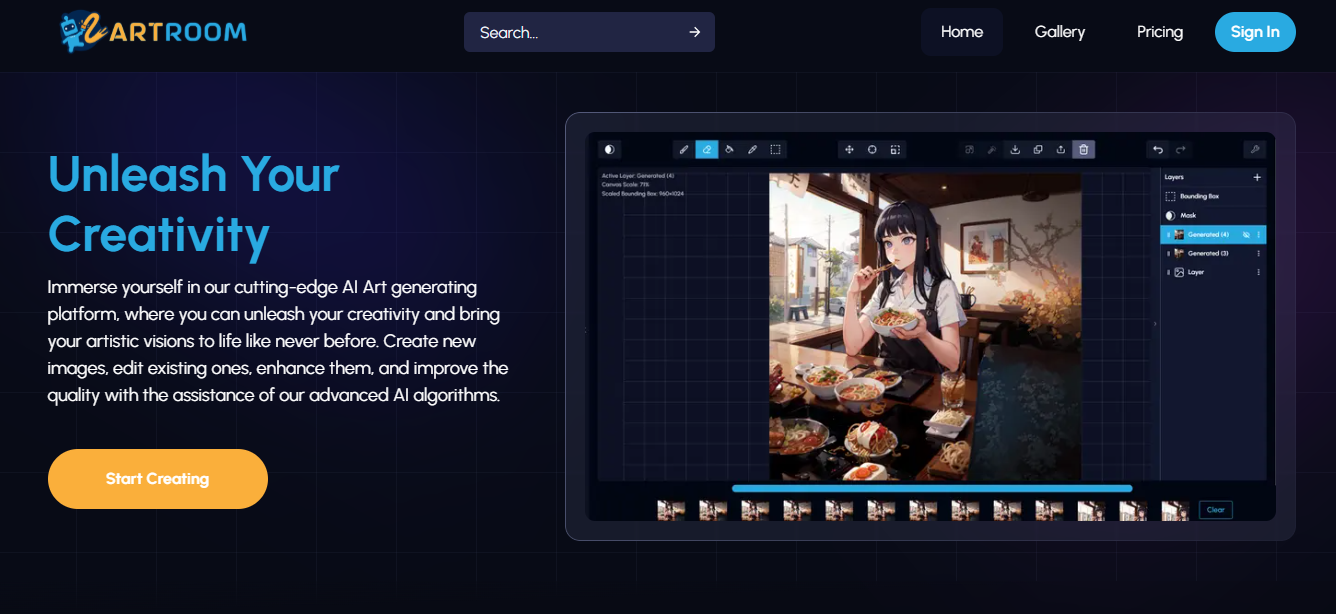Viewport: 1336px width, 614px height.
Task: Click the fit-to-bounding-box icon
Action: coord(895,149)
